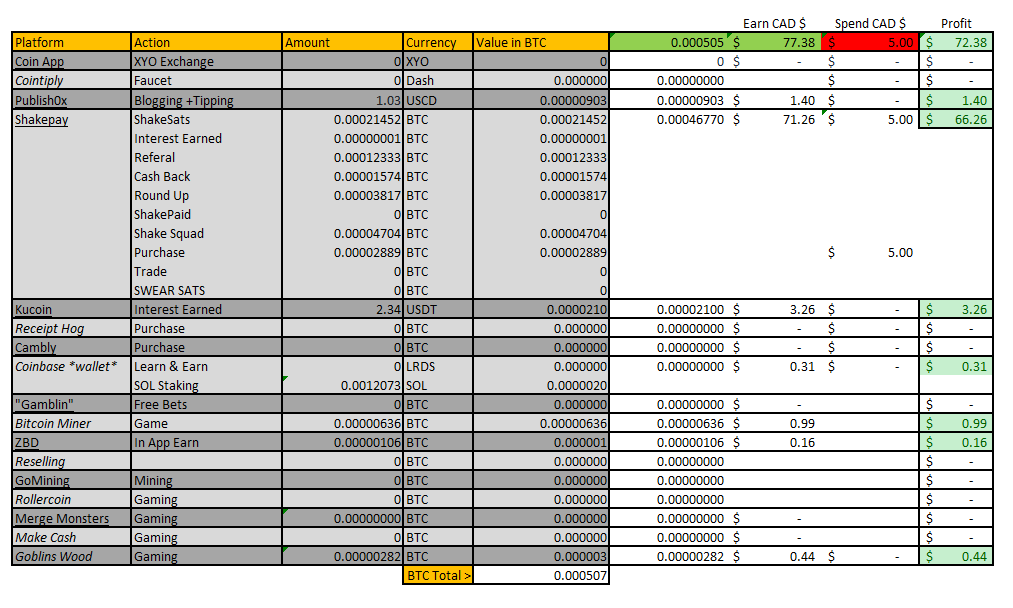This screenshot has height=608, width=1013.
Task: Select the green 0.000505 summary cell
Action: coord(669,42)
